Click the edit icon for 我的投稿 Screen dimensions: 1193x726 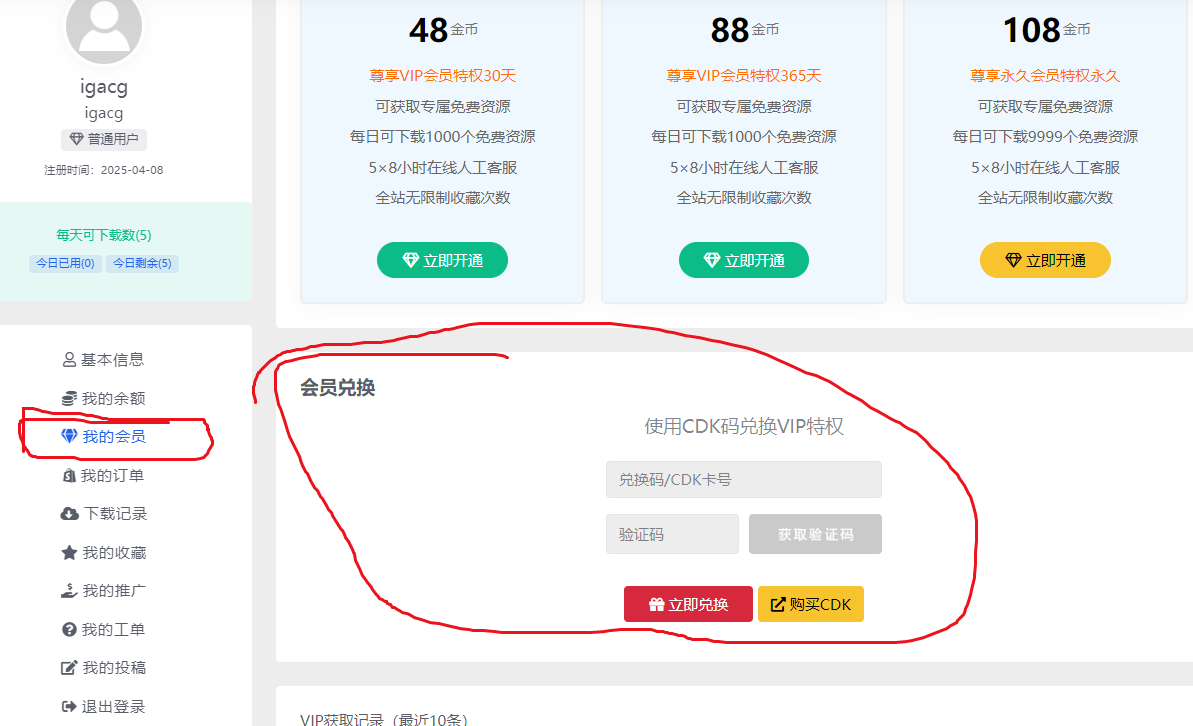pyautogui.click(x=69, y=668)
